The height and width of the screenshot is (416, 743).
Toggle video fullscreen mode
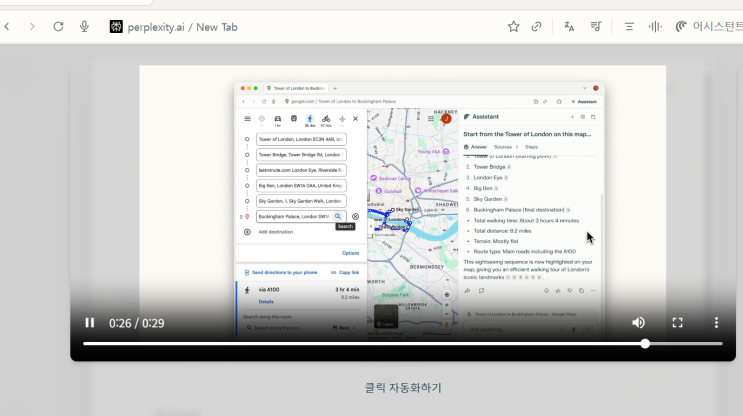678,323
